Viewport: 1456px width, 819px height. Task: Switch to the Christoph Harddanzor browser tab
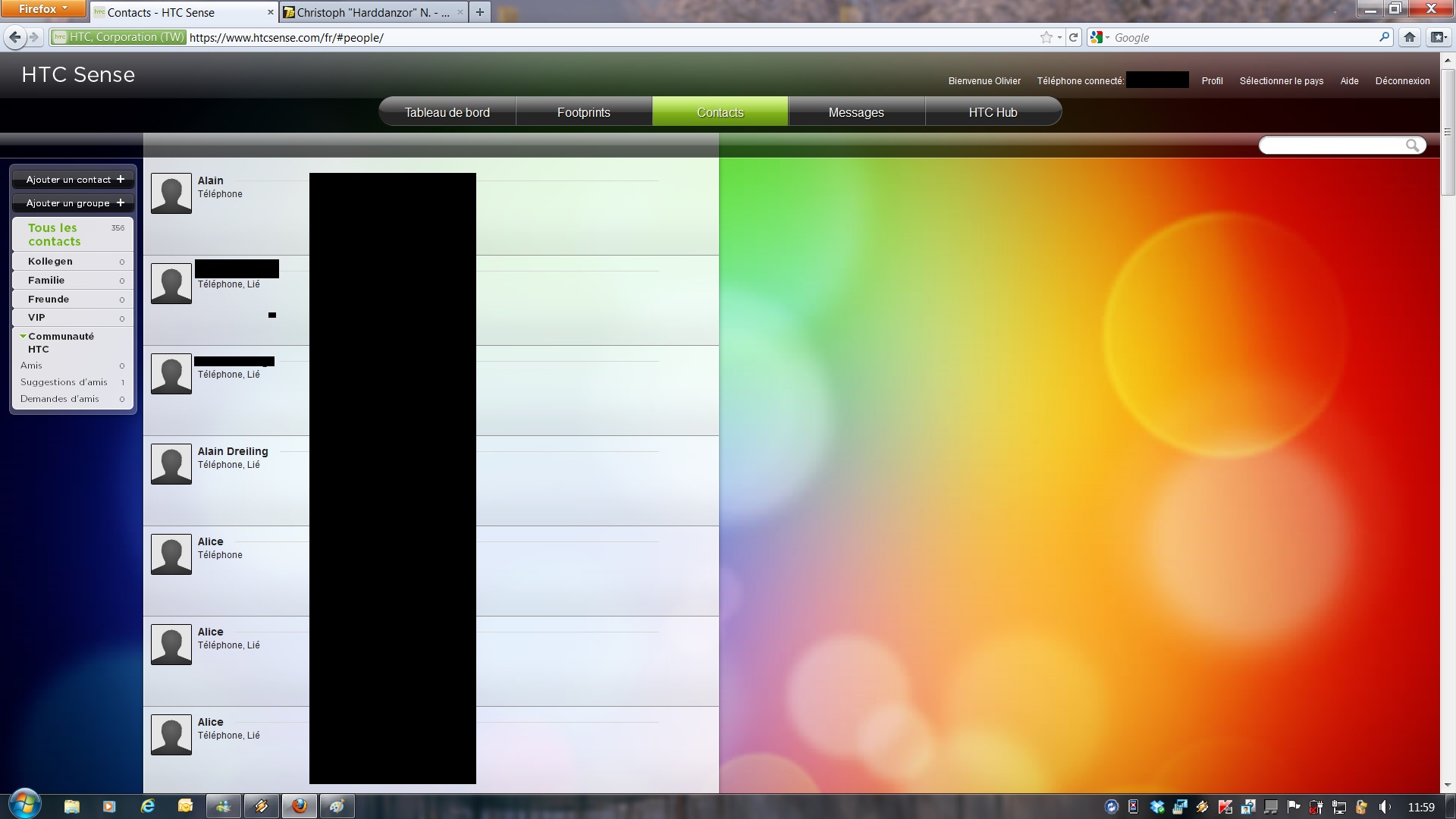click(373, 12)
